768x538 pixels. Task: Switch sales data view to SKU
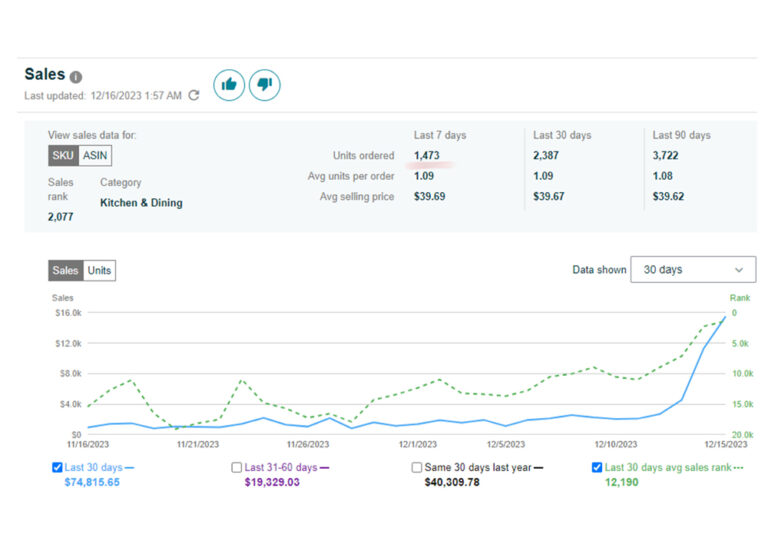tap(63, 155)
